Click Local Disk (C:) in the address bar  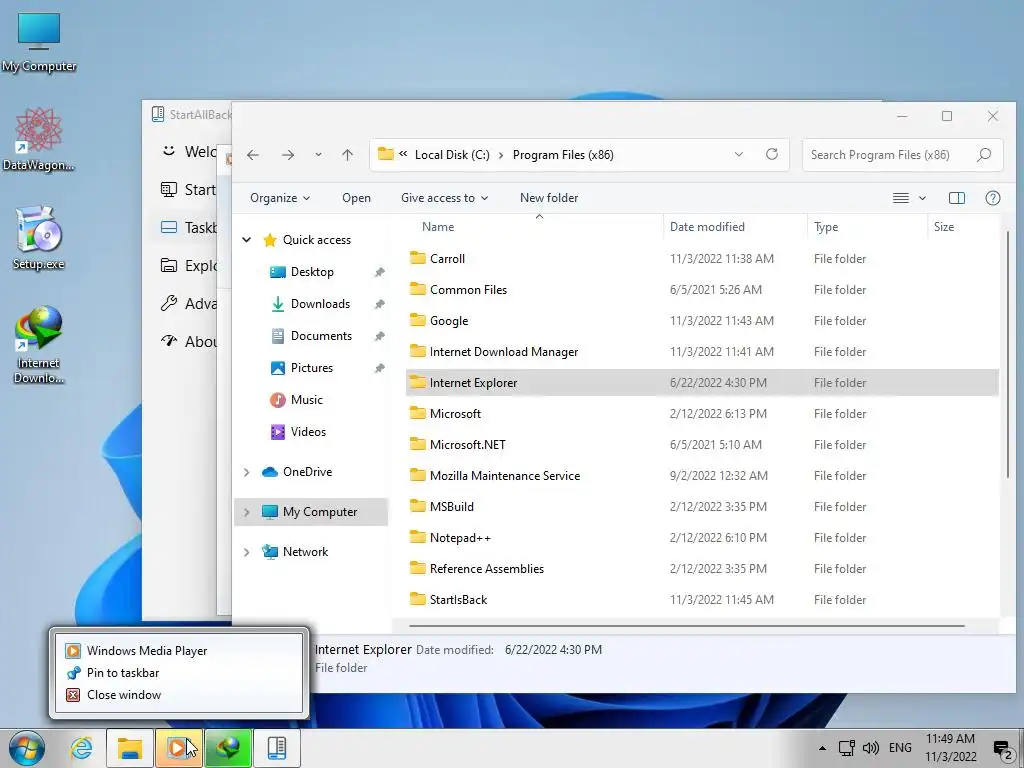(452, 155)
